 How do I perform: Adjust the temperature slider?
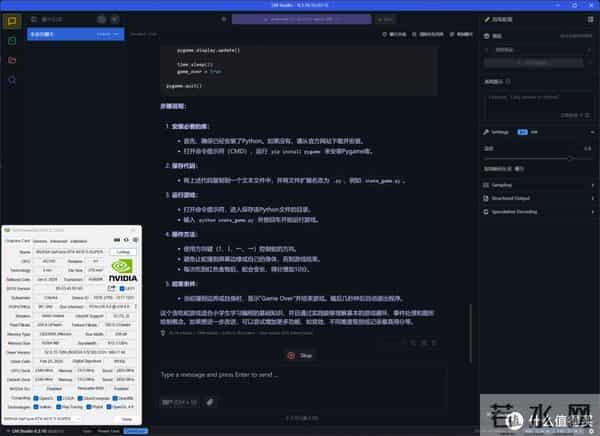(538, 158)
